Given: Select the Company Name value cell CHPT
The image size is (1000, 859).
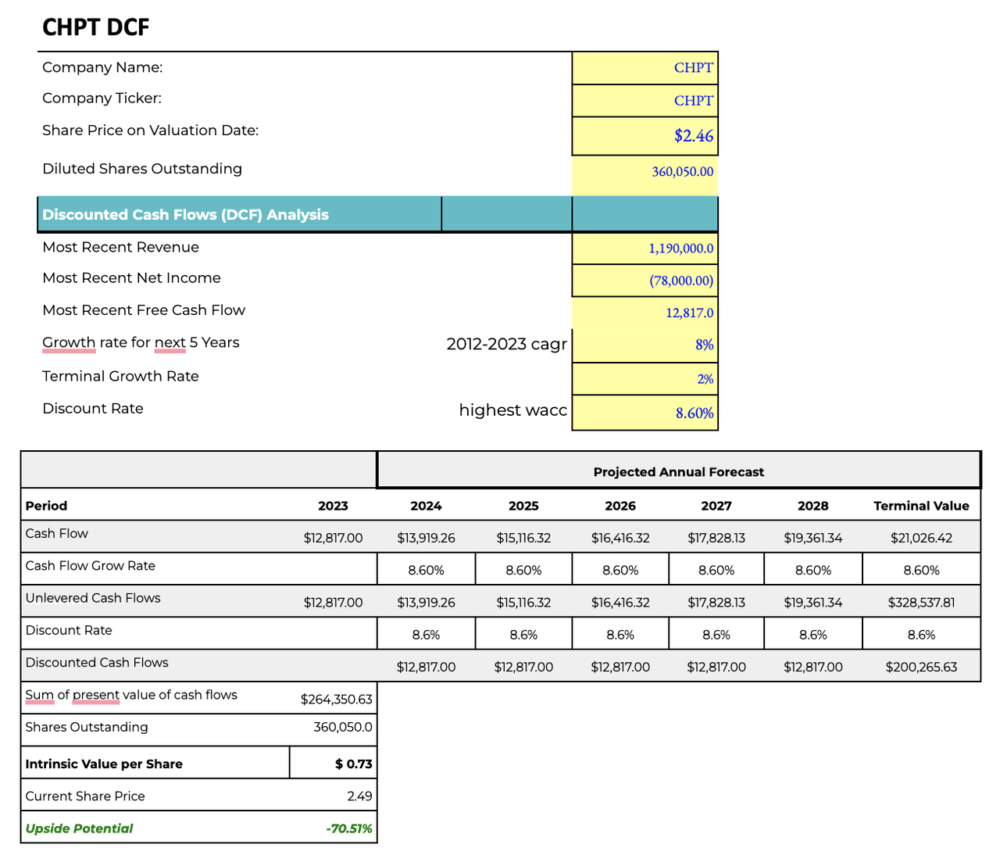Looking at the screenshot, I should pos(645,68).
